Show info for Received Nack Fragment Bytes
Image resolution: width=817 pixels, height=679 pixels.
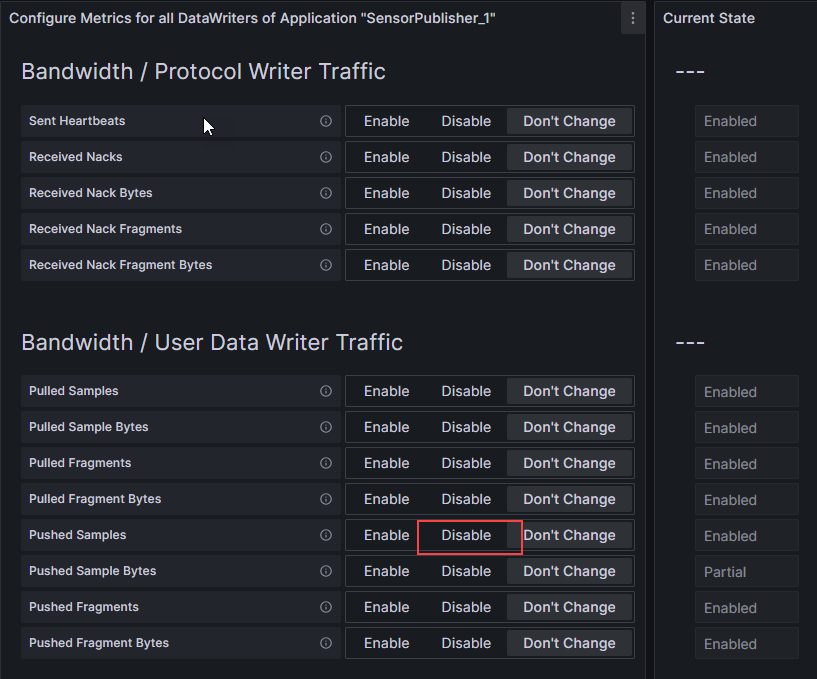(x=325, y=265)
